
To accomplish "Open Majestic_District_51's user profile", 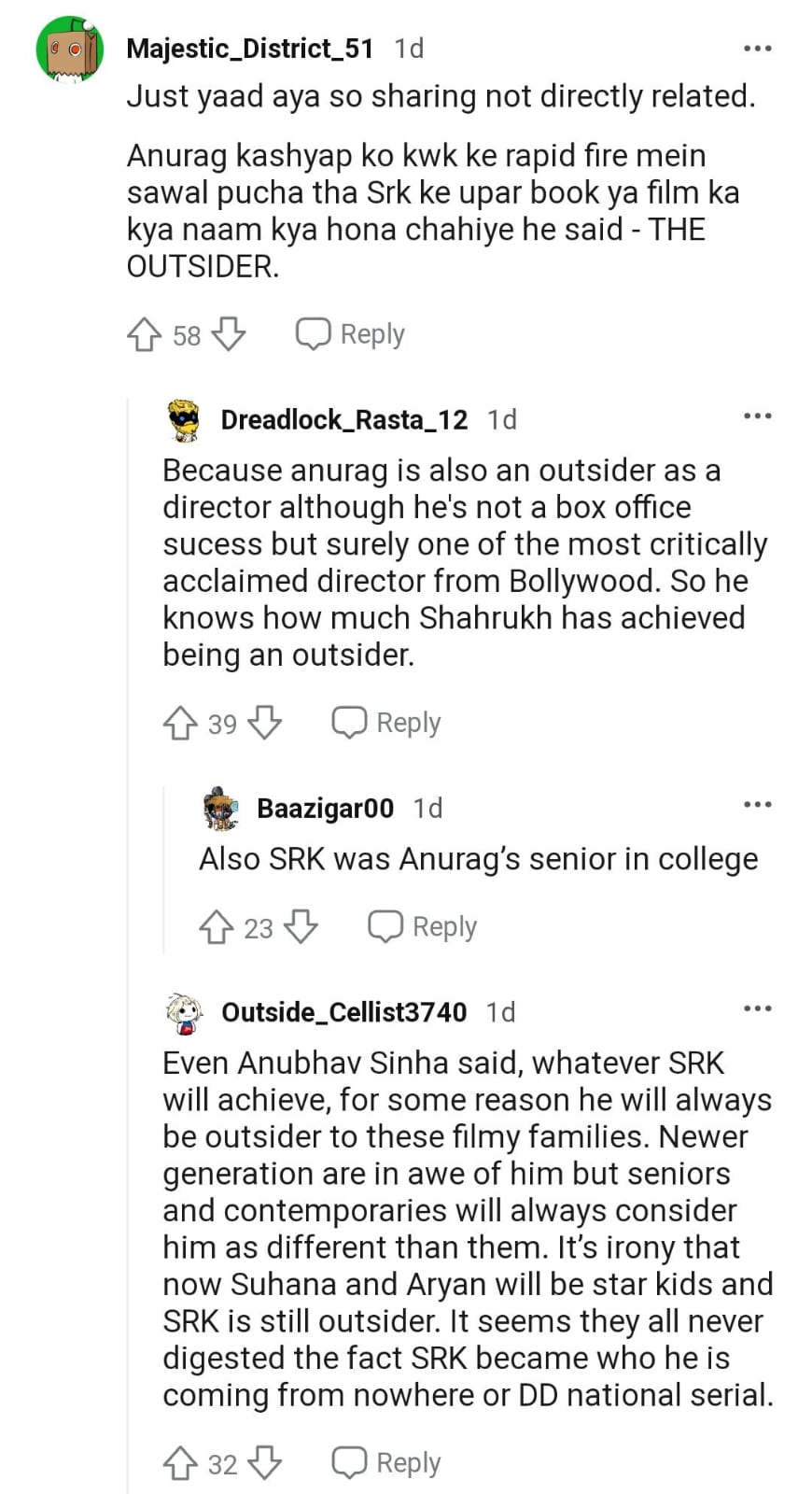I will (249, 49).
